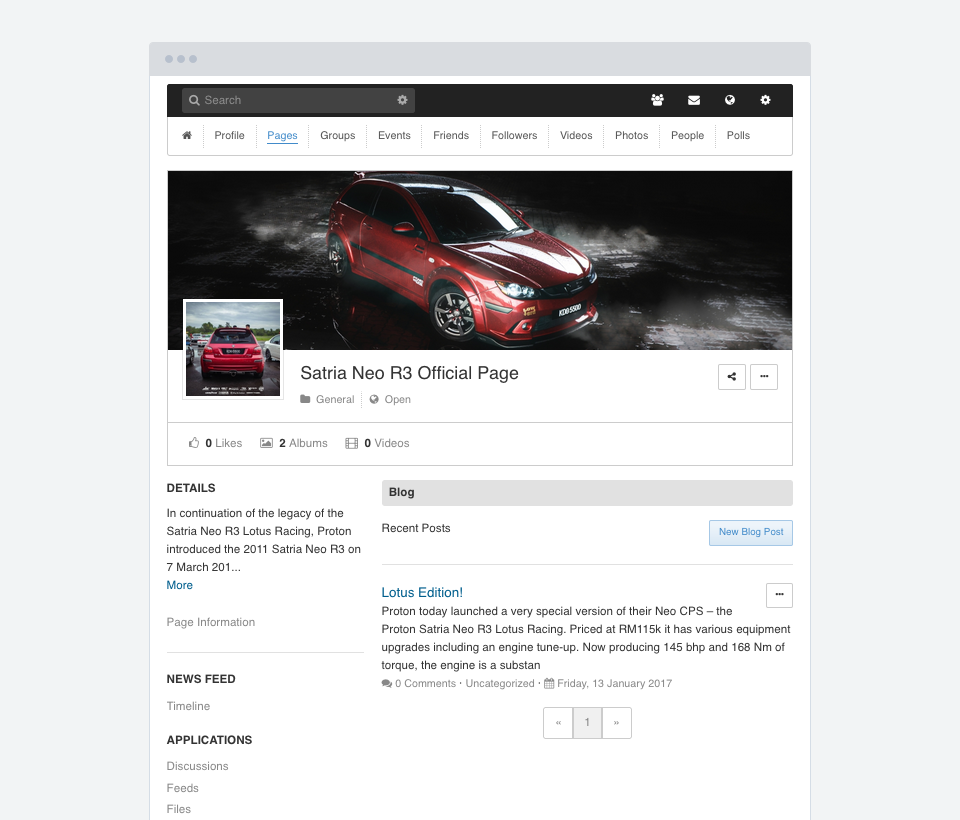
Task: Open settings gear in top right
Action: pyautogui.click(x=766, y=100)
